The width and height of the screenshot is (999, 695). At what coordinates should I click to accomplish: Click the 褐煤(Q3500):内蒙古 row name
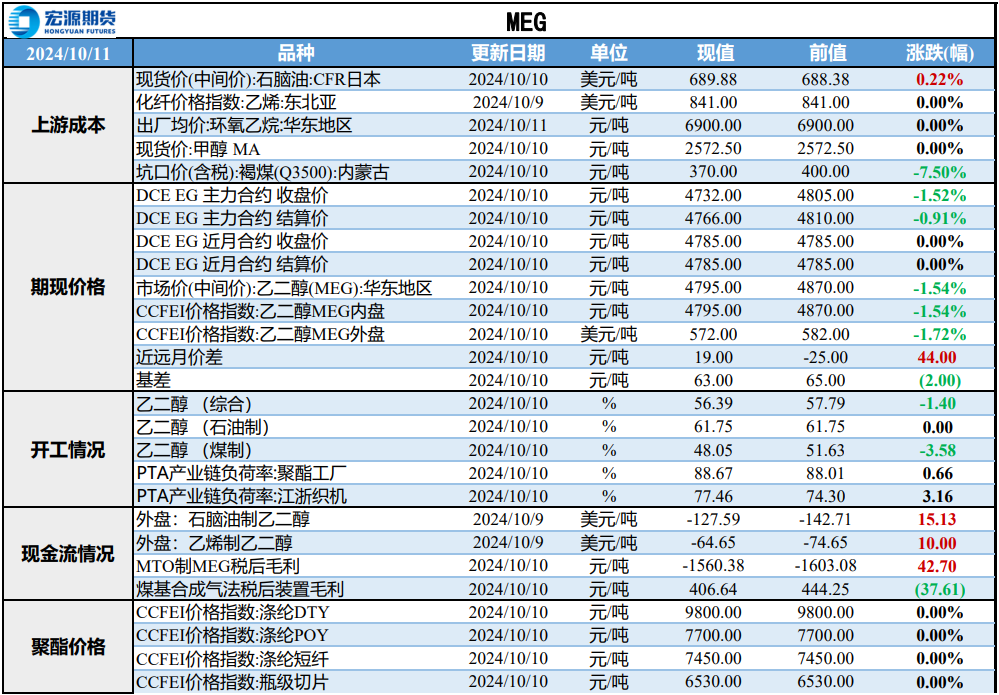(262, 172)
